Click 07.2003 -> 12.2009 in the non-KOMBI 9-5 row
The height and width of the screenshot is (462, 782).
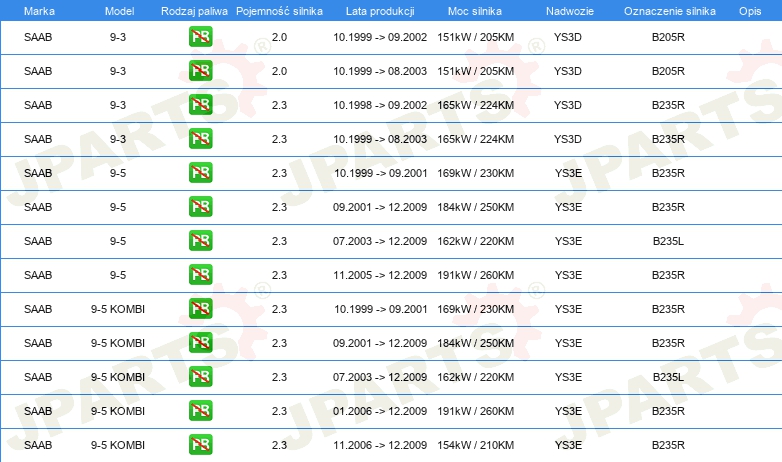point(380,241)
